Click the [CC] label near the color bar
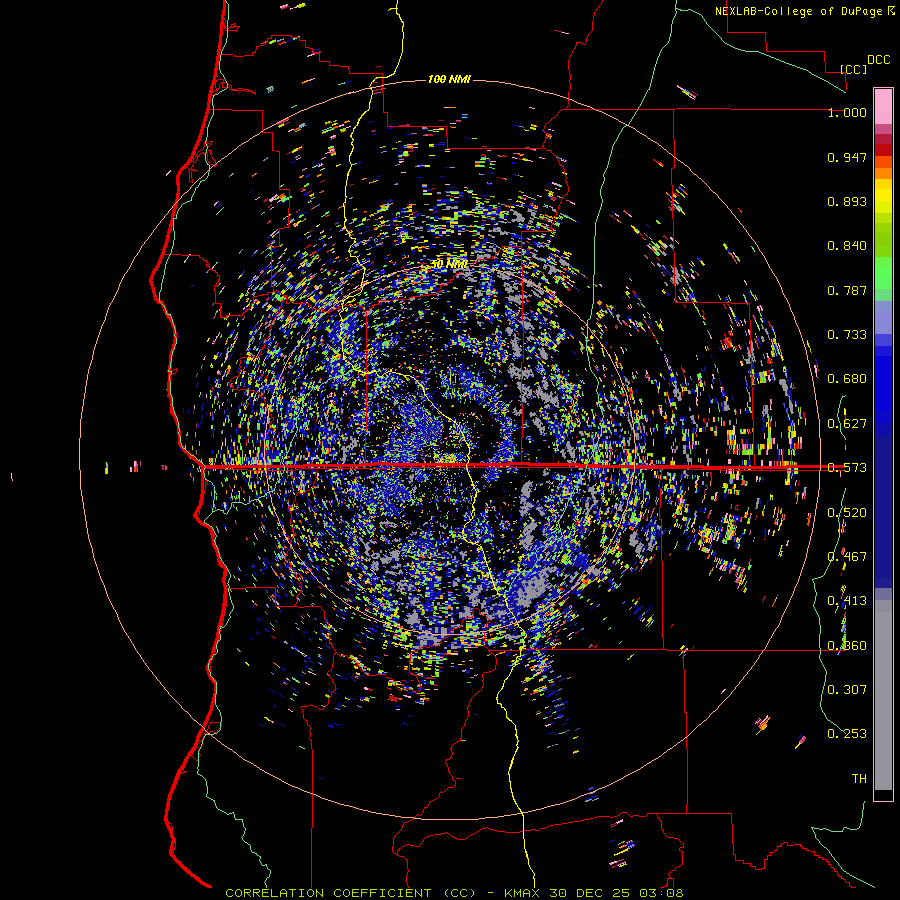Viewport: 900px width, 900px height. [x=854, y=69]
